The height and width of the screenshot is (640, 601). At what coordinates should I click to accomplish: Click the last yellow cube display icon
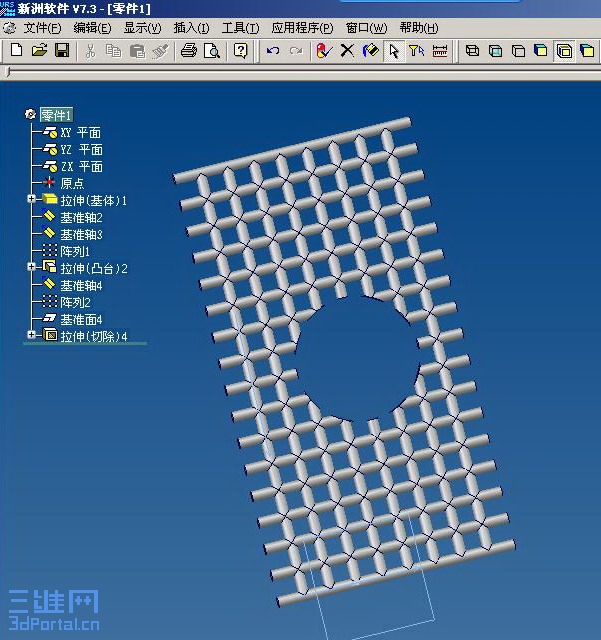pyautogui.click(x=587, y=51)
